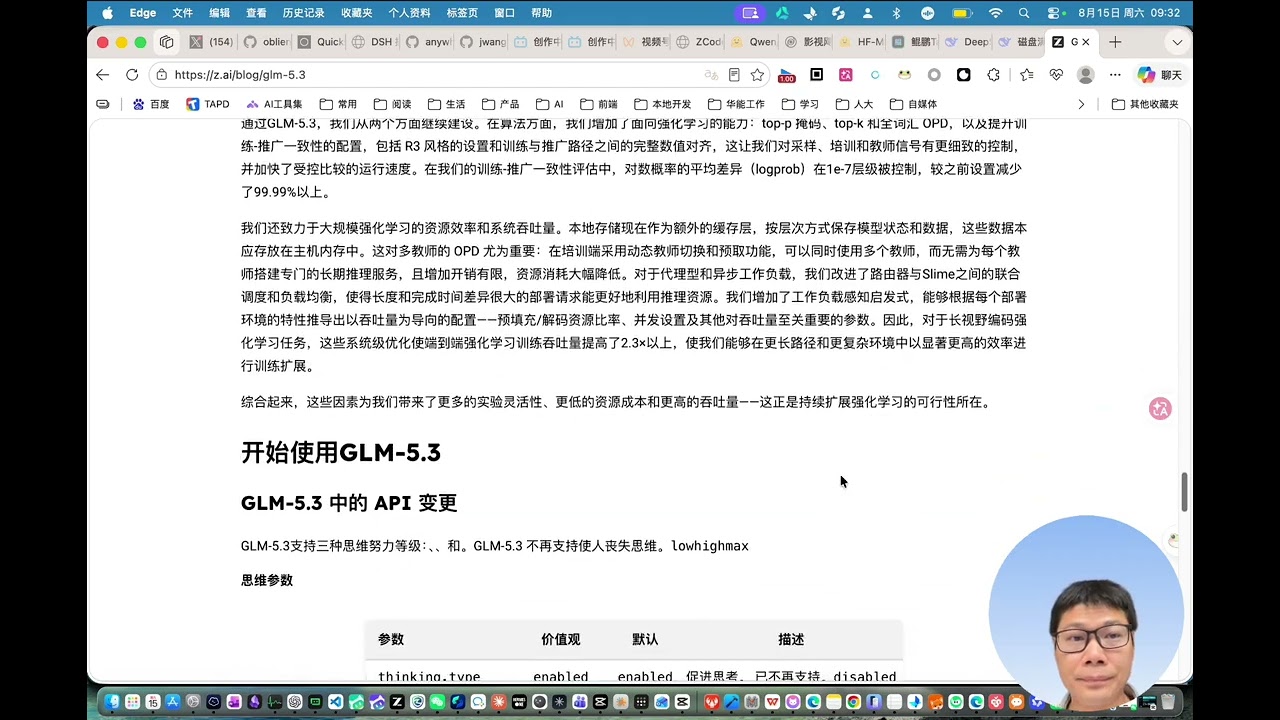The image size is (1280, 720).
Task: Expand the 本地开发 bookmarks folder
Action: [662, 104]
